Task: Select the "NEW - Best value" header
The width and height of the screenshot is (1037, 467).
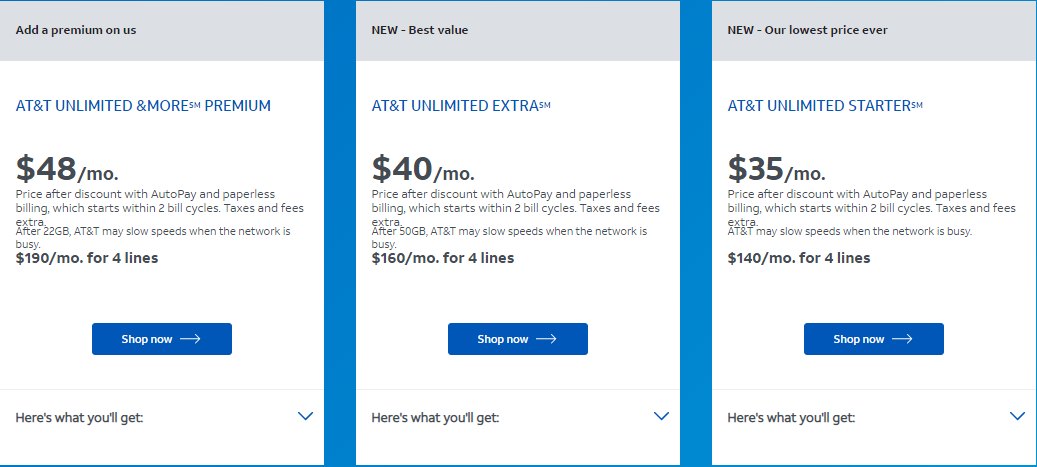Action: (x=420, y=30)
